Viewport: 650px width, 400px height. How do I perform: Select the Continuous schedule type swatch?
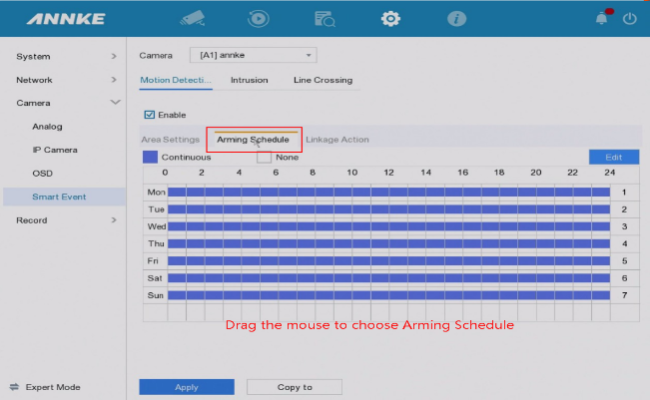[150, 157]
